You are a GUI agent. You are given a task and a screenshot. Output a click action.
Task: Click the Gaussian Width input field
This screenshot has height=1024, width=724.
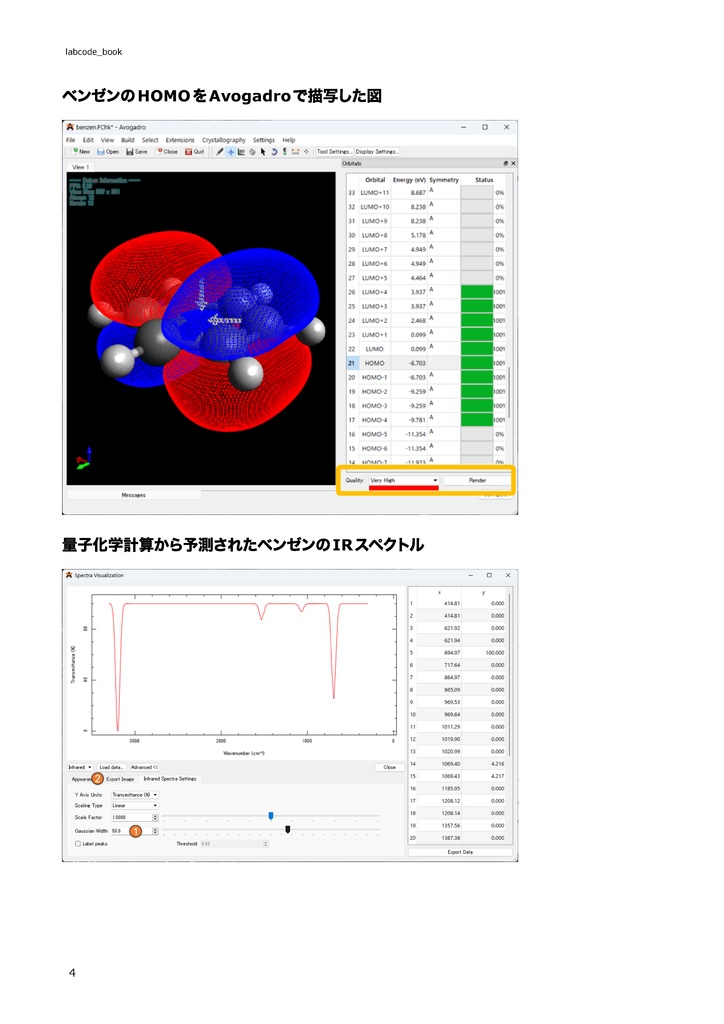point(132,831)
